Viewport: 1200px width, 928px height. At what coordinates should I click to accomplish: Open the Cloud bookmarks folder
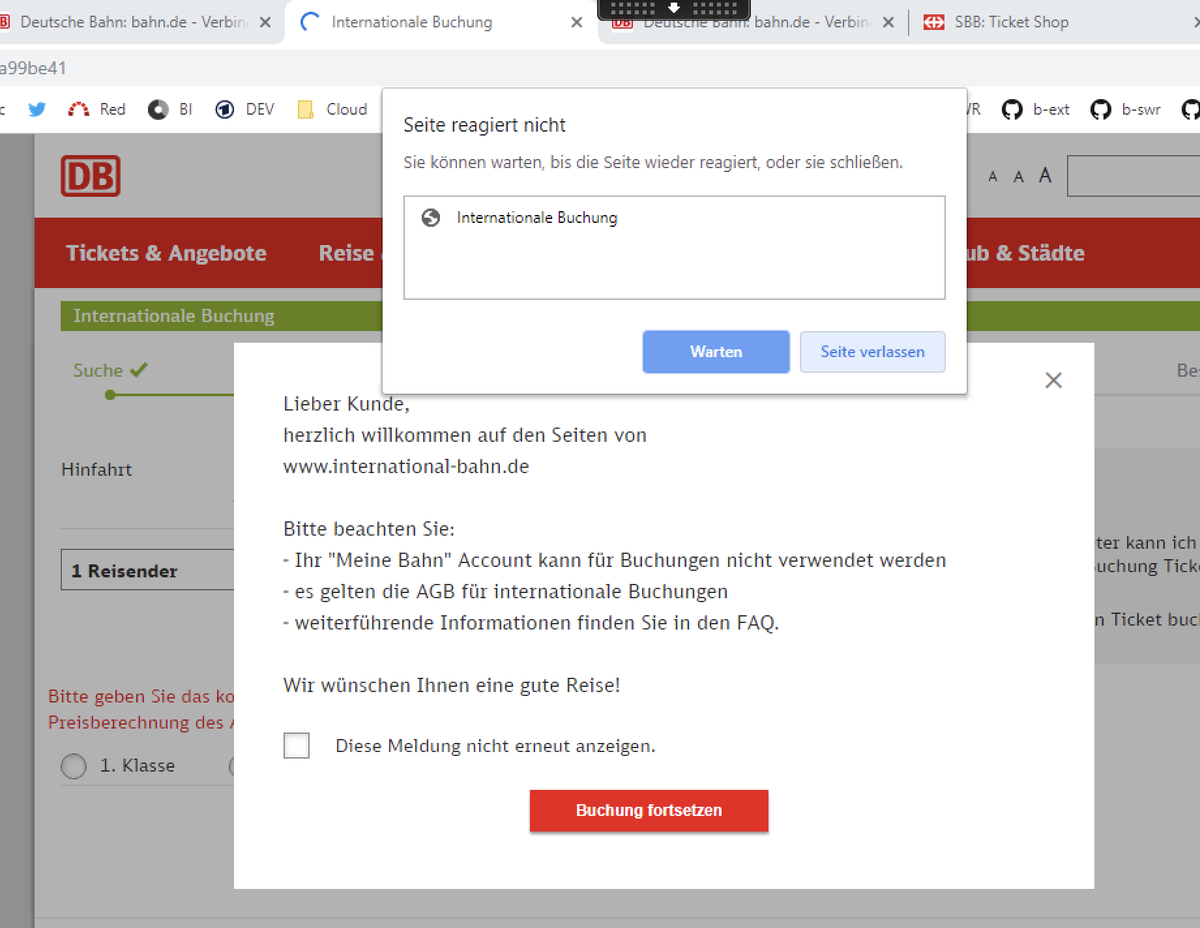pos(333,109)
